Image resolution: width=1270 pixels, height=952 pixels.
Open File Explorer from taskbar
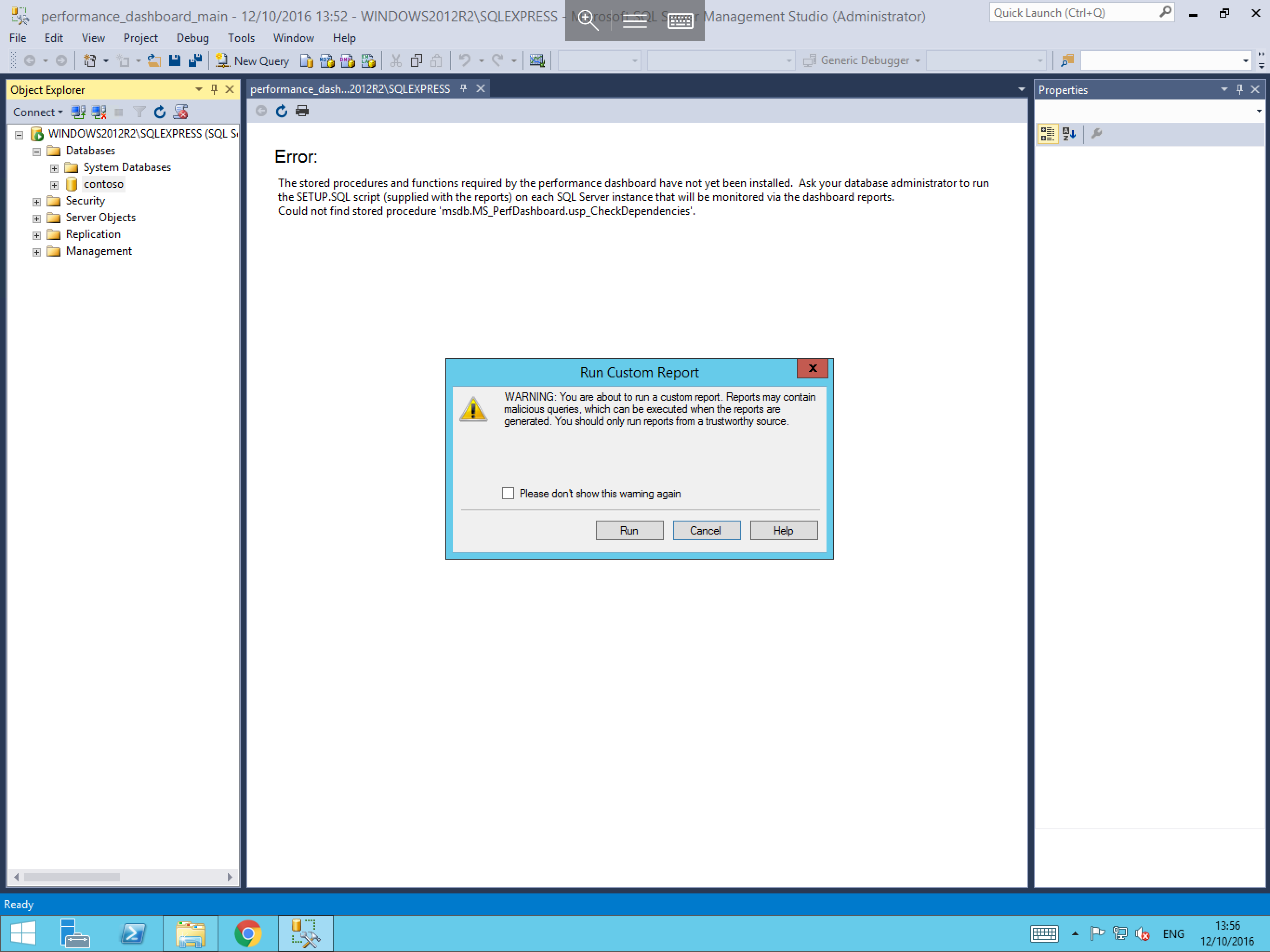tap(191, 933)
